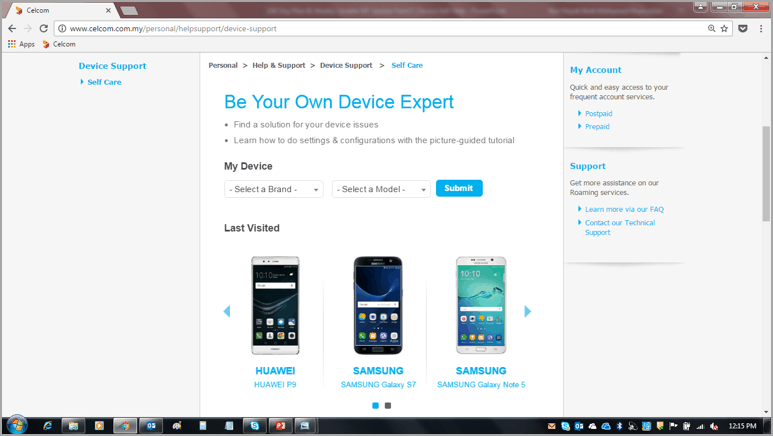Click the My Account heading

pos(596,70)
